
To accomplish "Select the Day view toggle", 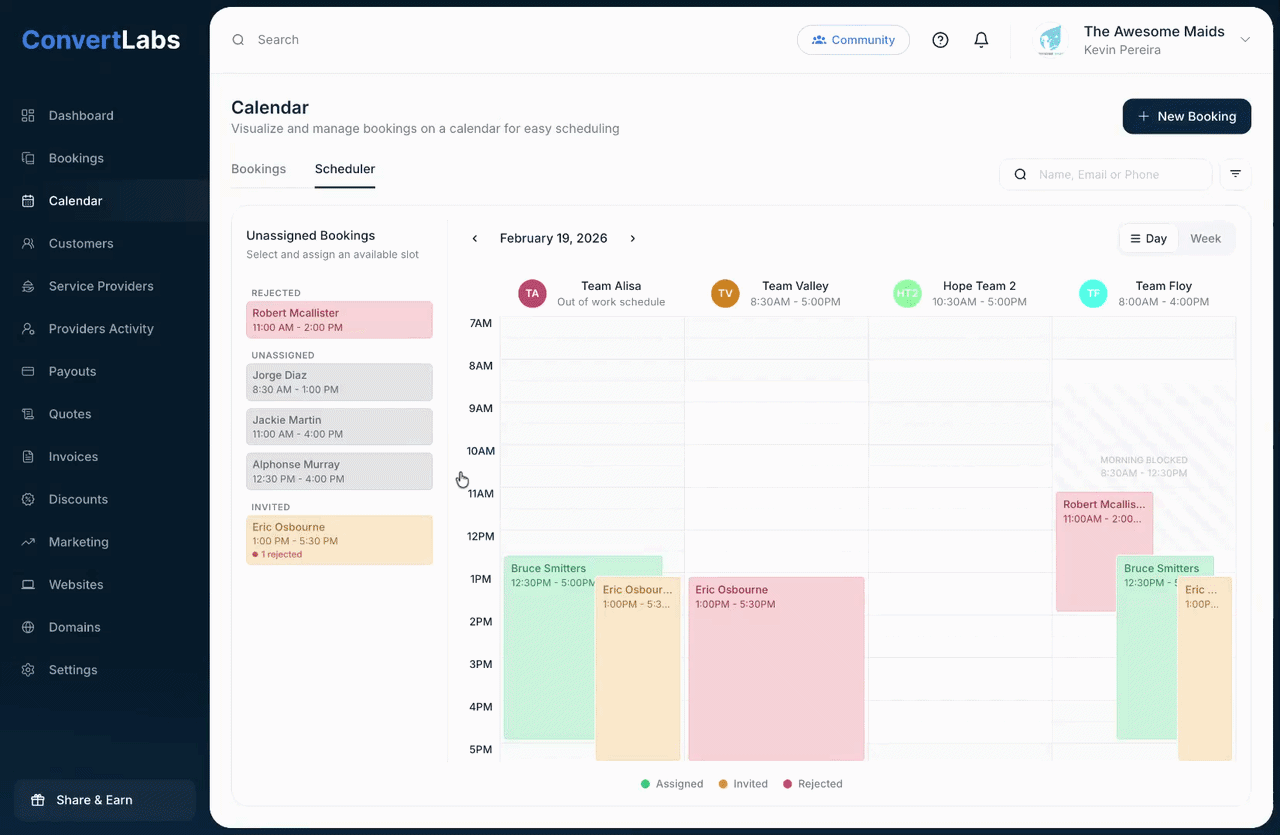I will point(1148,239).
